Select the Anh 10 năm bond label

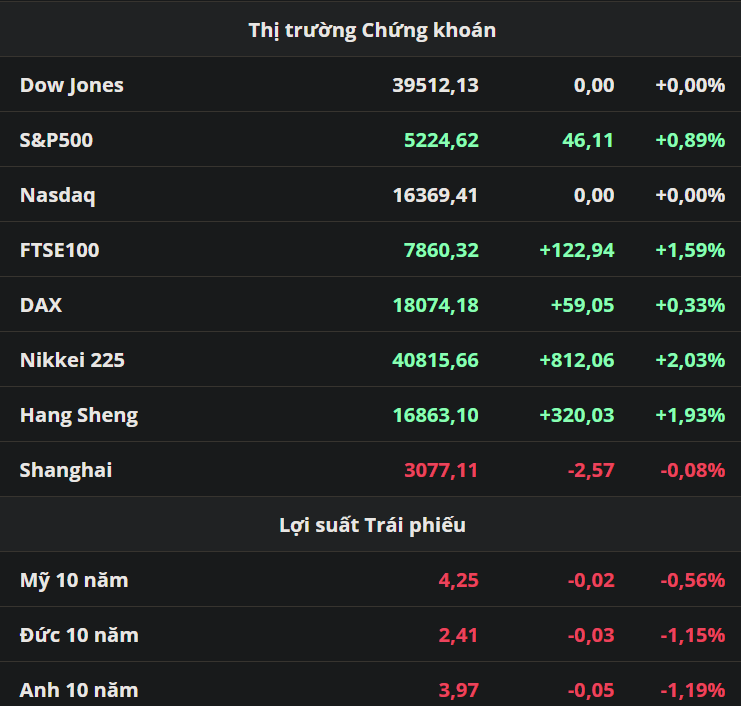(x=79, y=690)
